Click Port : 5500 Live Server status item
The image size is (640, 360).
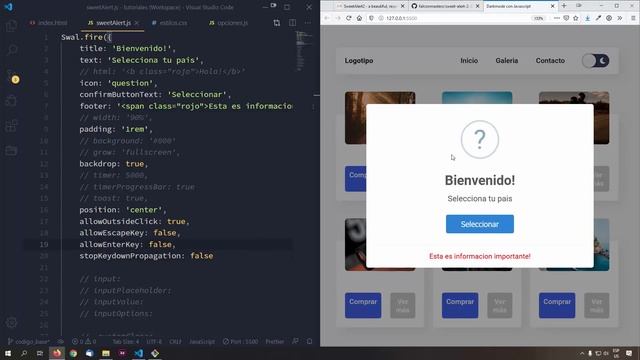click(240, 342)
